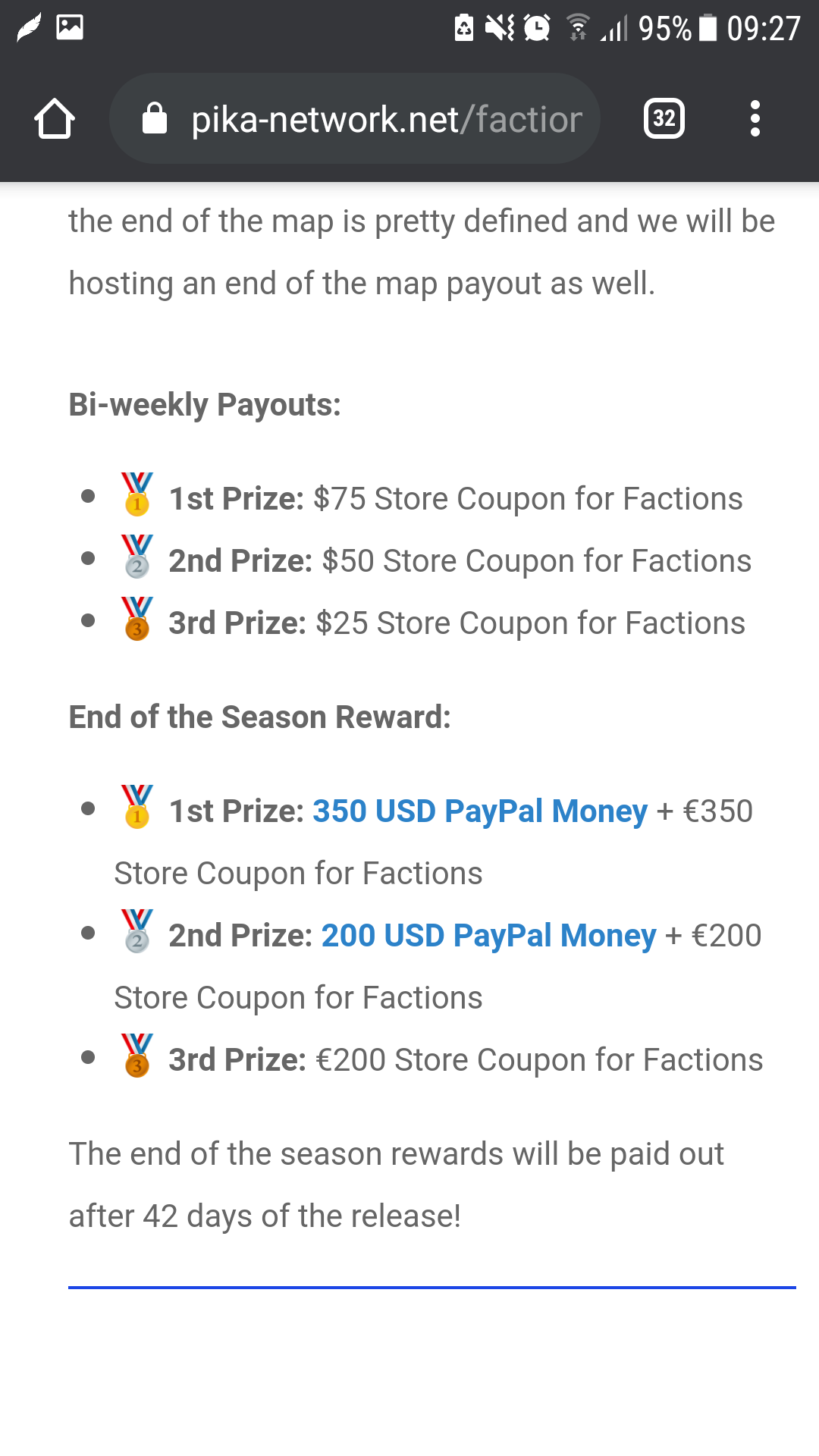Tap the 09:27 clock in status bar
Viewport: 819px width, 1456px height.
(764, 29)
